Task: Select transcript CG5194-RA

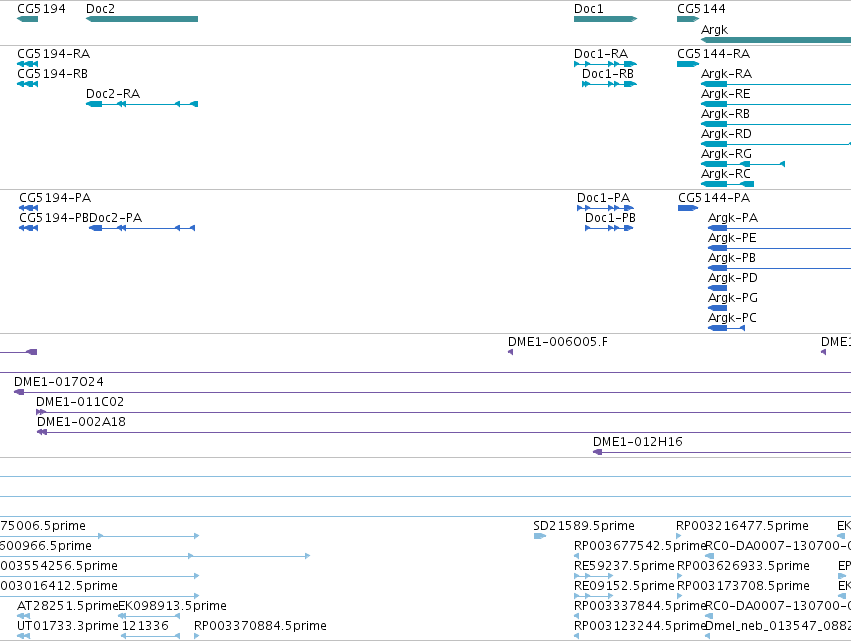Action: tap(28, 64)
